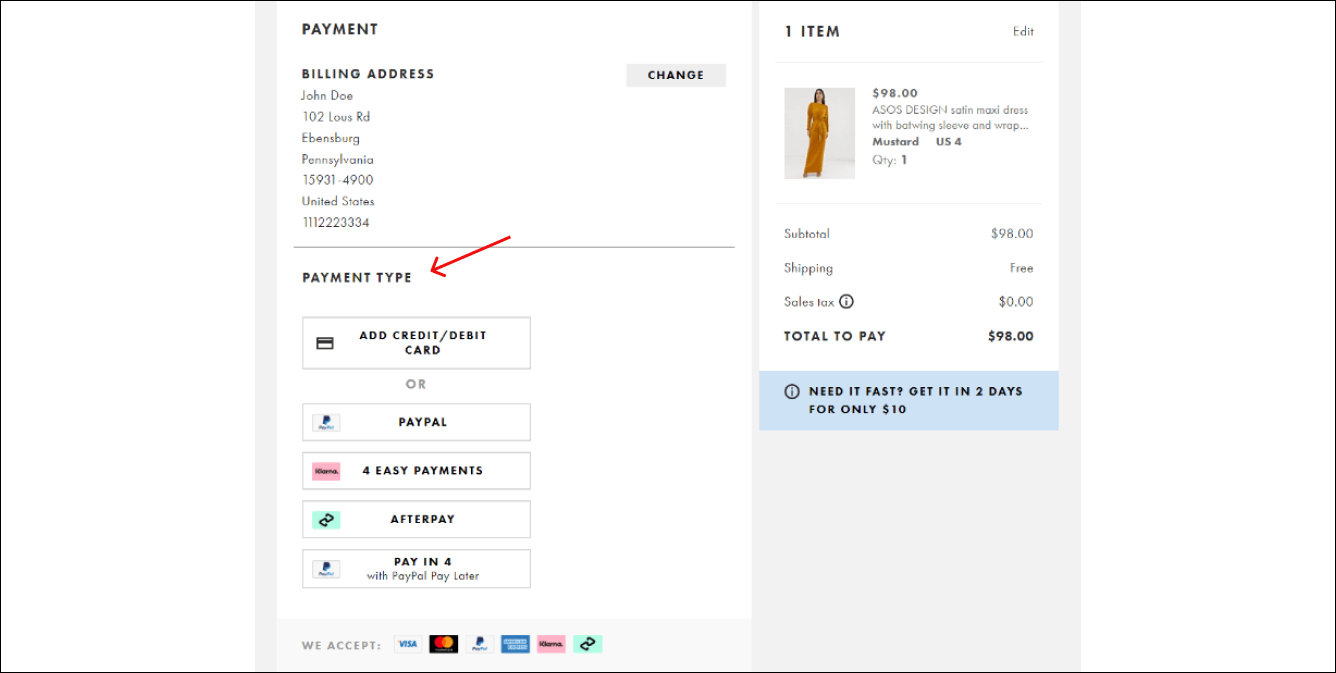
Task: Click the Billing Address heading
Action: coord(368,74)
